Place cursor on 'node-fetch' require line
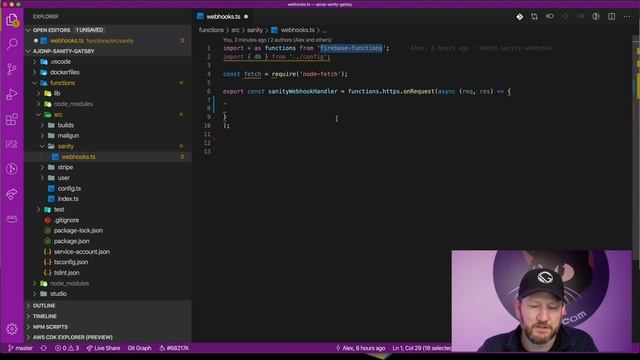The image size is (640, 360). click(x=285, y=74)
